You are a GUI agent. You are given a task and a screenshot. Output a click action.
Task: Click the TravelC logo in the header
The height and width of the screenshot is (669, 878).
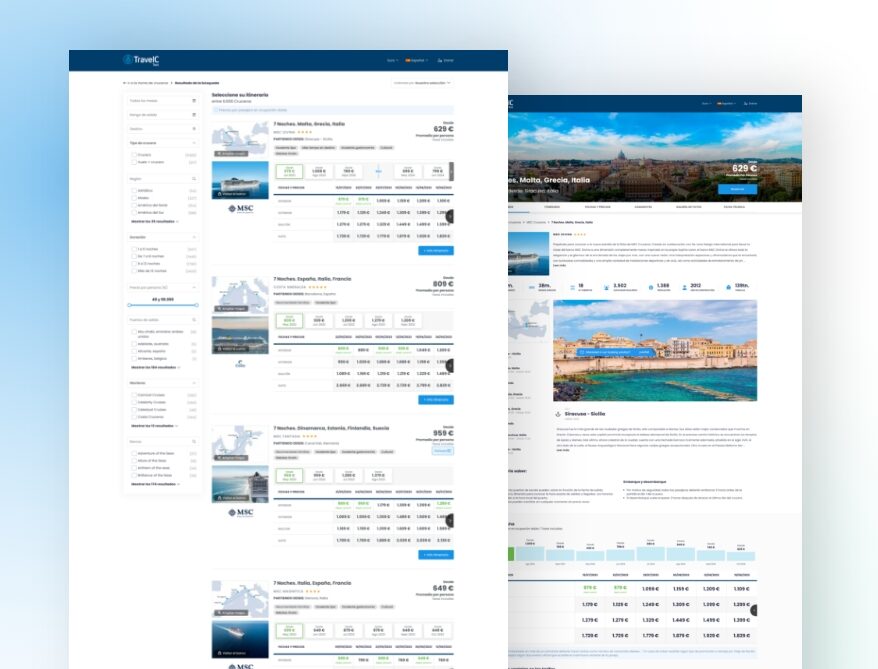[142, 60]
